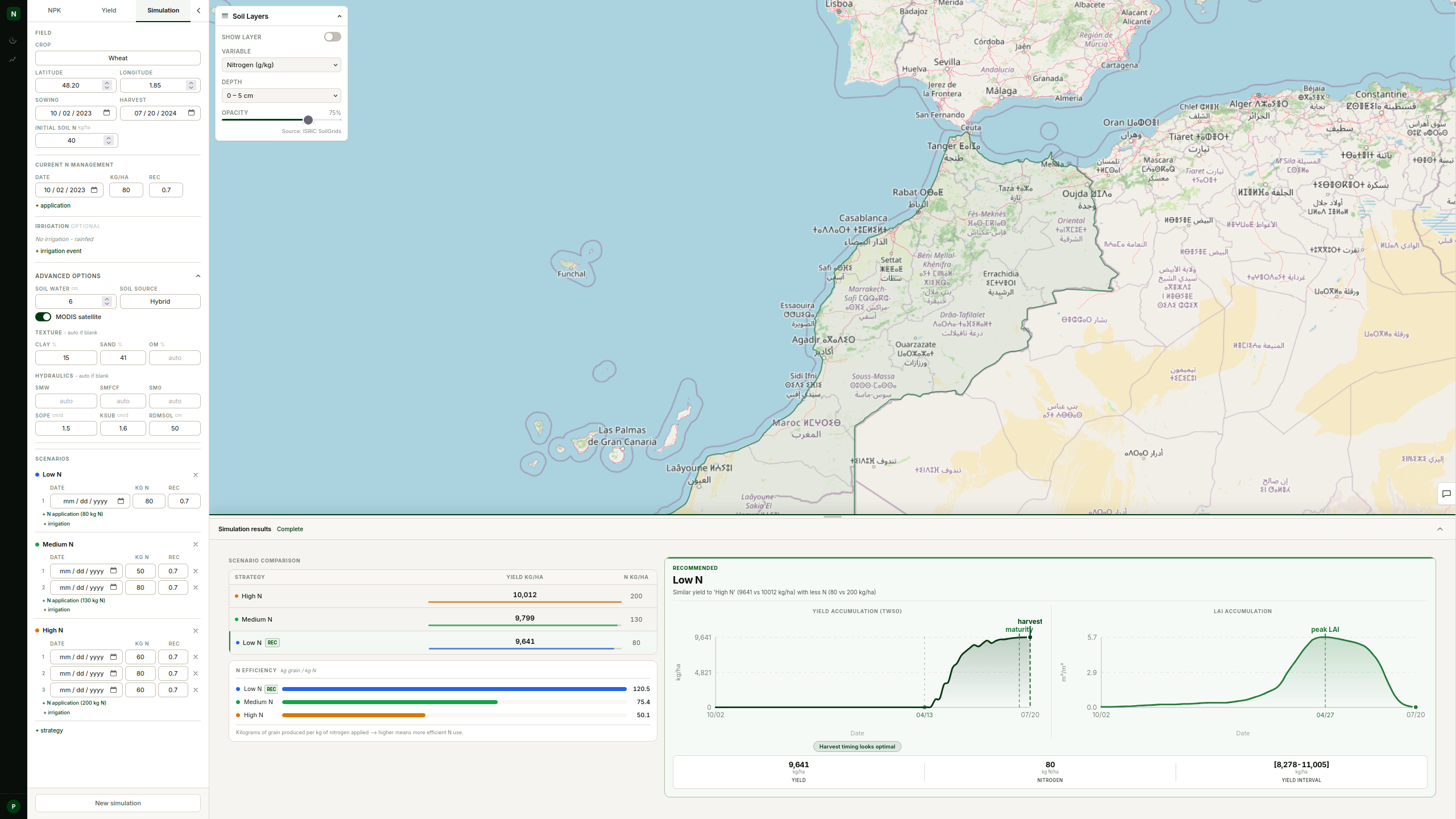1456x819 pixels.
Task: Add N application to Low N scenario
Action: point(73,514)
